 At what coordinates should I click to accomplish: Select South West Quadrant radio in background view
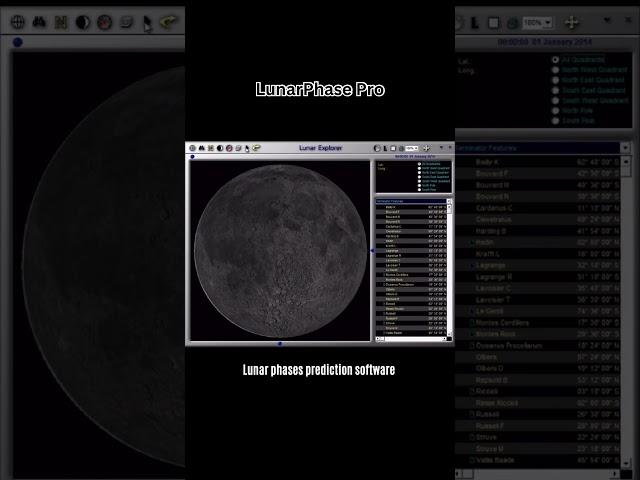click(x=555, y=100)
